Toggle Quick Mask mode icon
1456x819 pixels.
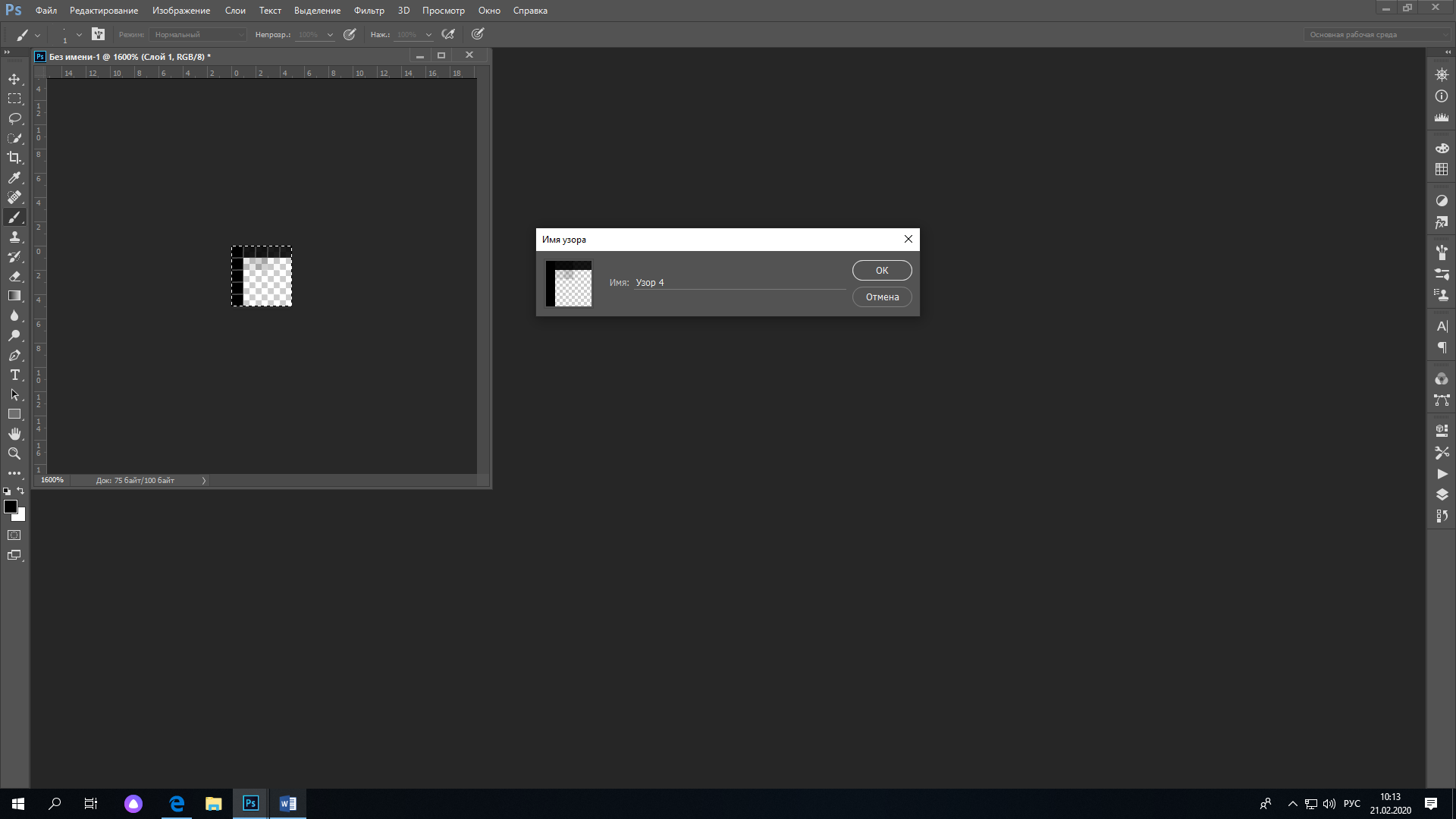click(x=14, y=535)
